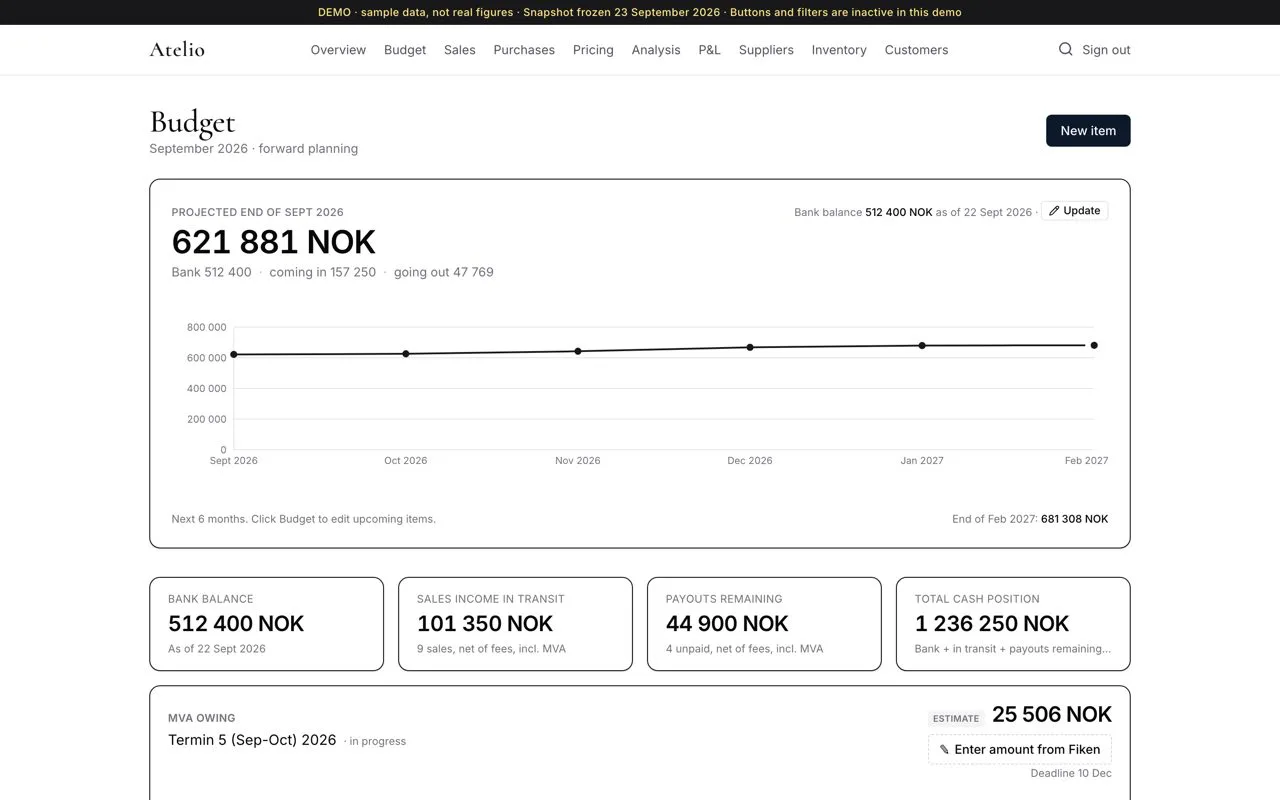Select the Sept 2026 chart data point

(234, 354)
